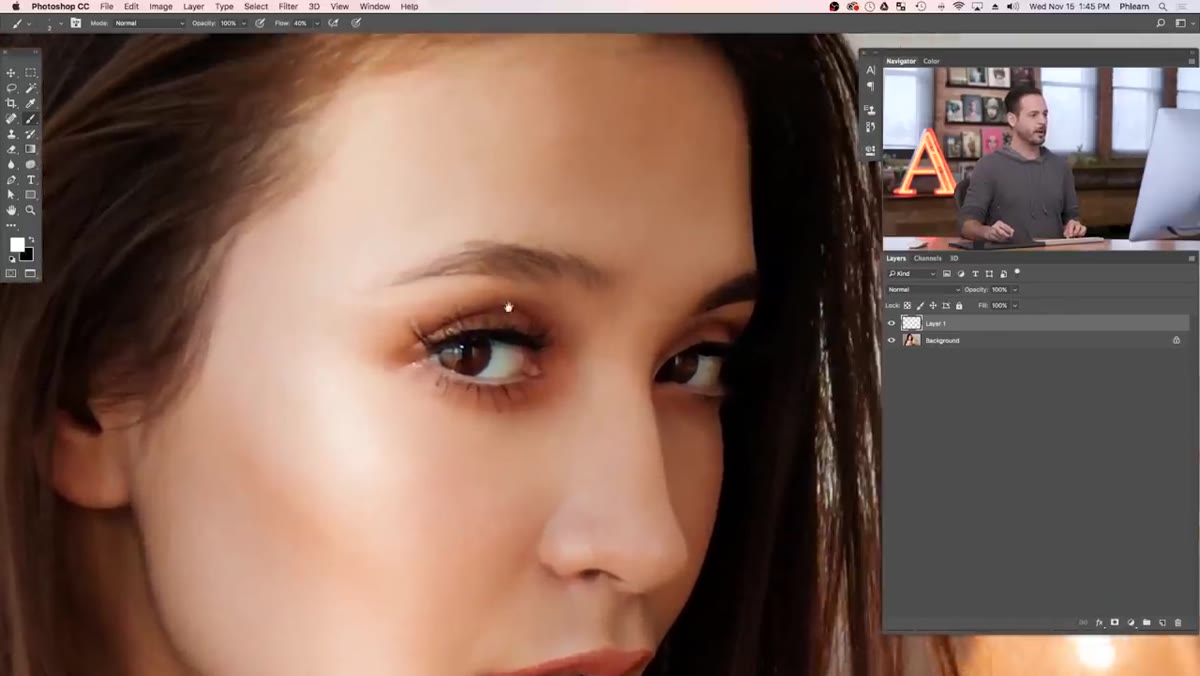The width and height of the screenshot is (1200, 676).
Task: Toggle pixel layer filter in Layers panel
Action: 946,274
